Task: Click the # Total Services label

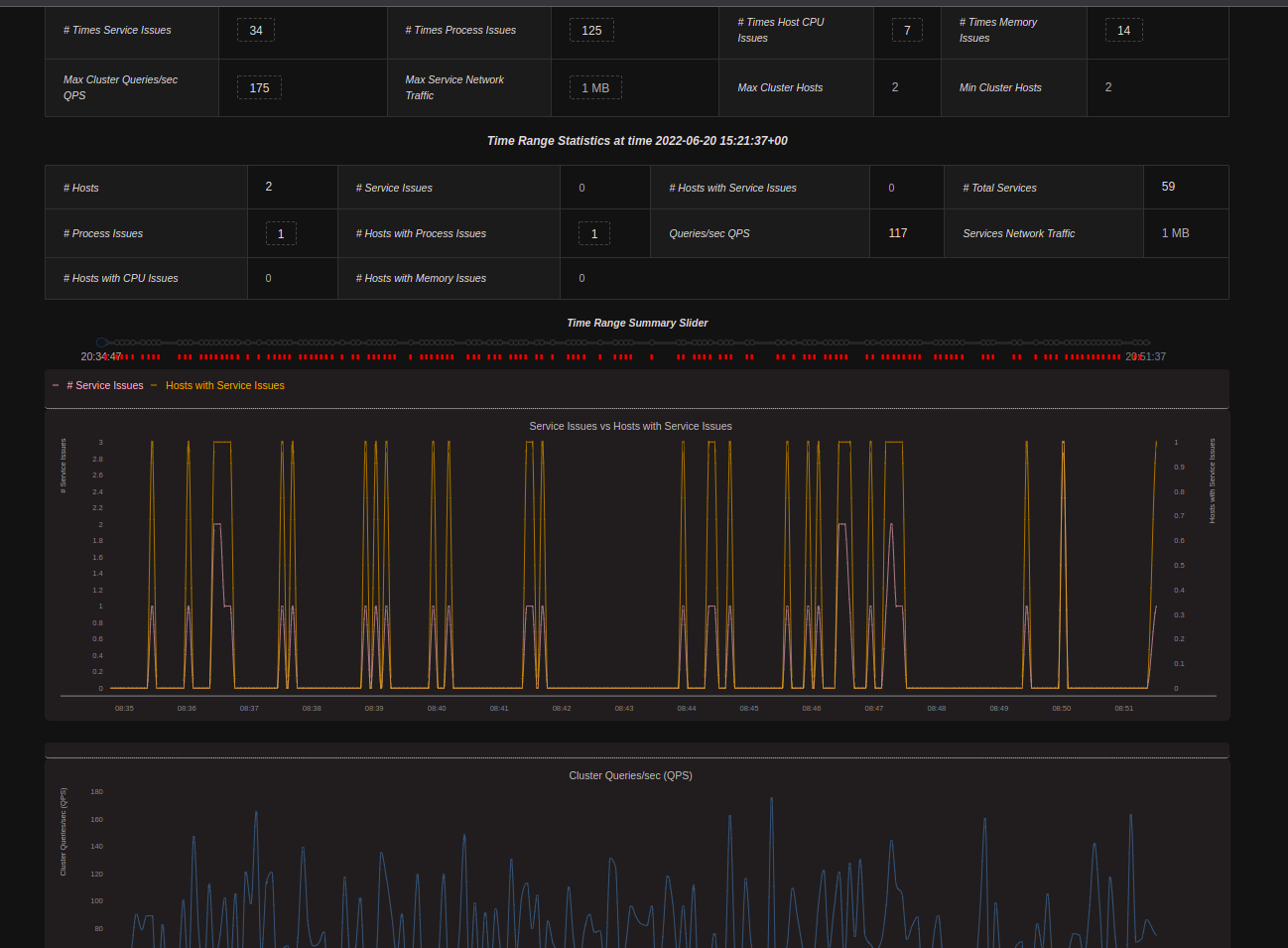Action: tap(999, 188)
